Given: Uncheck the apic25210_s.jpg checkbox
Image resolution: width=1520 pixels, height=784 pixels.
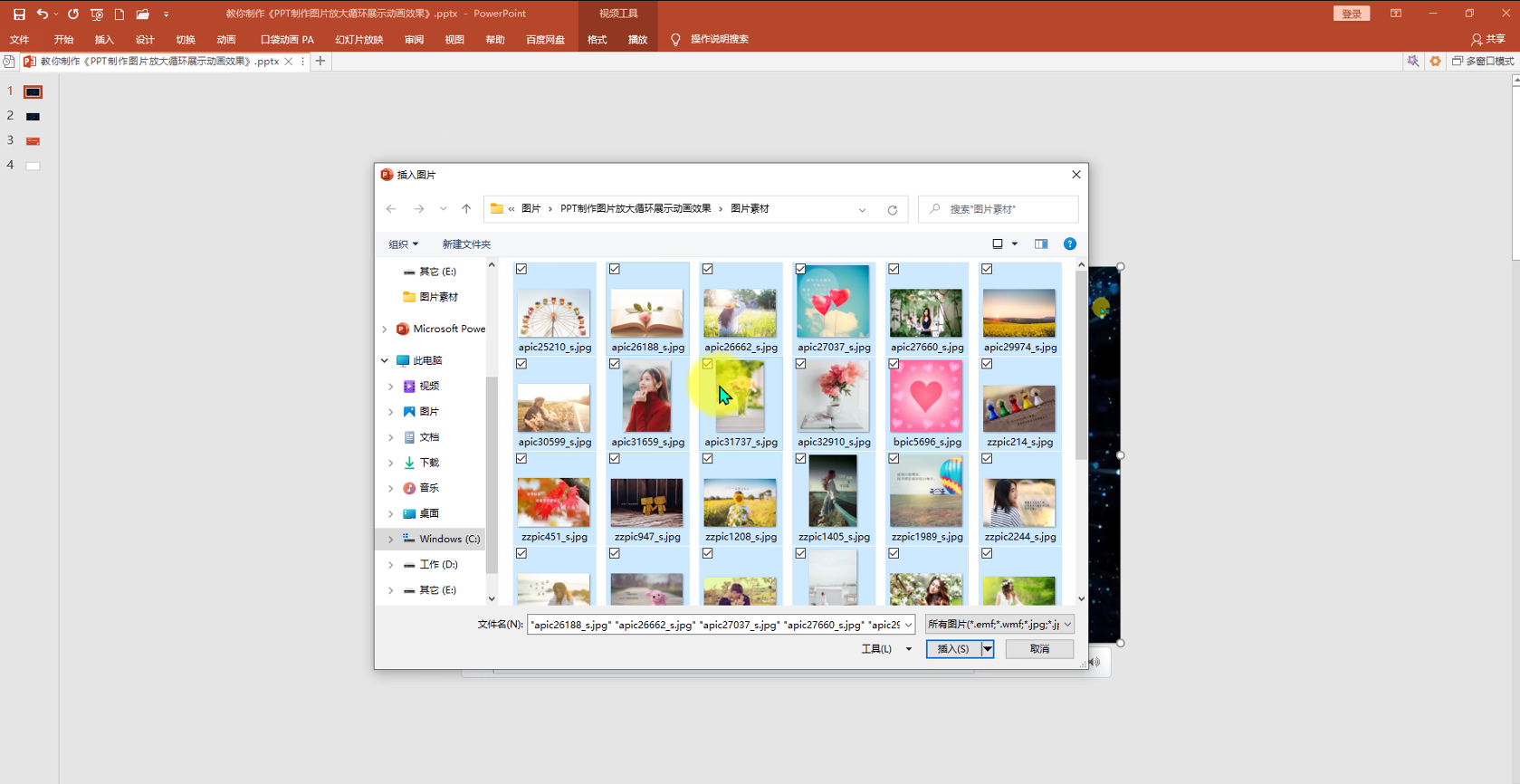Looking at the screenshot, I should 521,269.
